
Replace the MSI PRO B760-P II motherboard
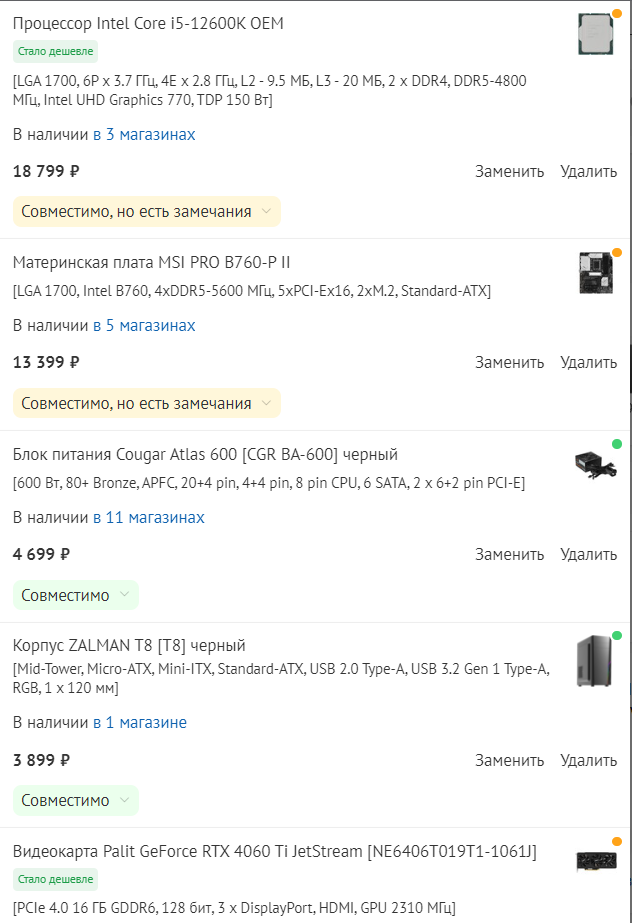coord(509,362)
